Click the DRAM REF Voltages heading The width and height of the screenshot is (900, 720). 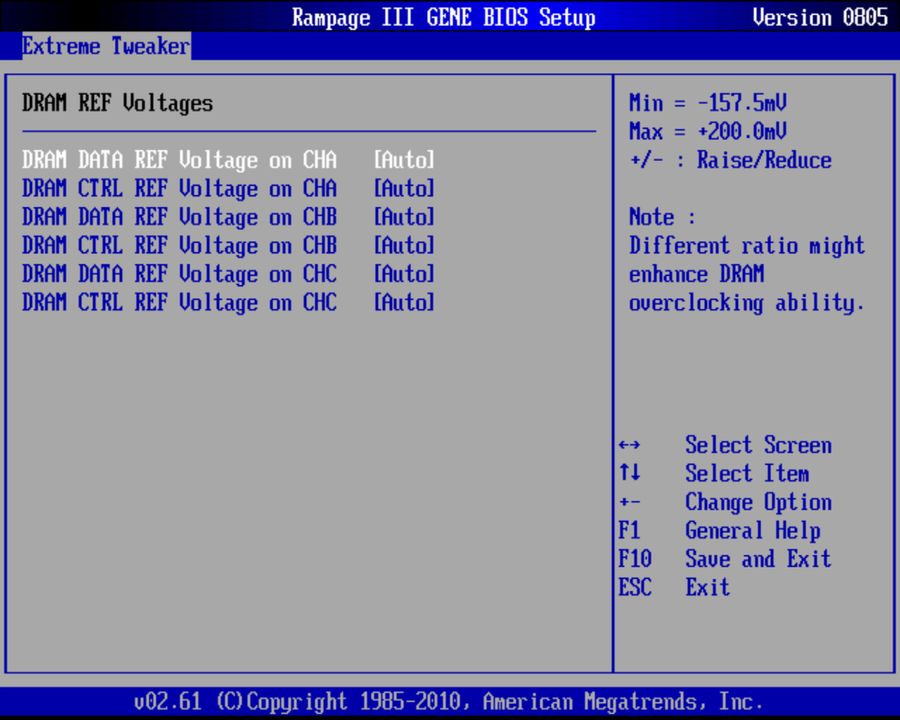click(118, 104)
